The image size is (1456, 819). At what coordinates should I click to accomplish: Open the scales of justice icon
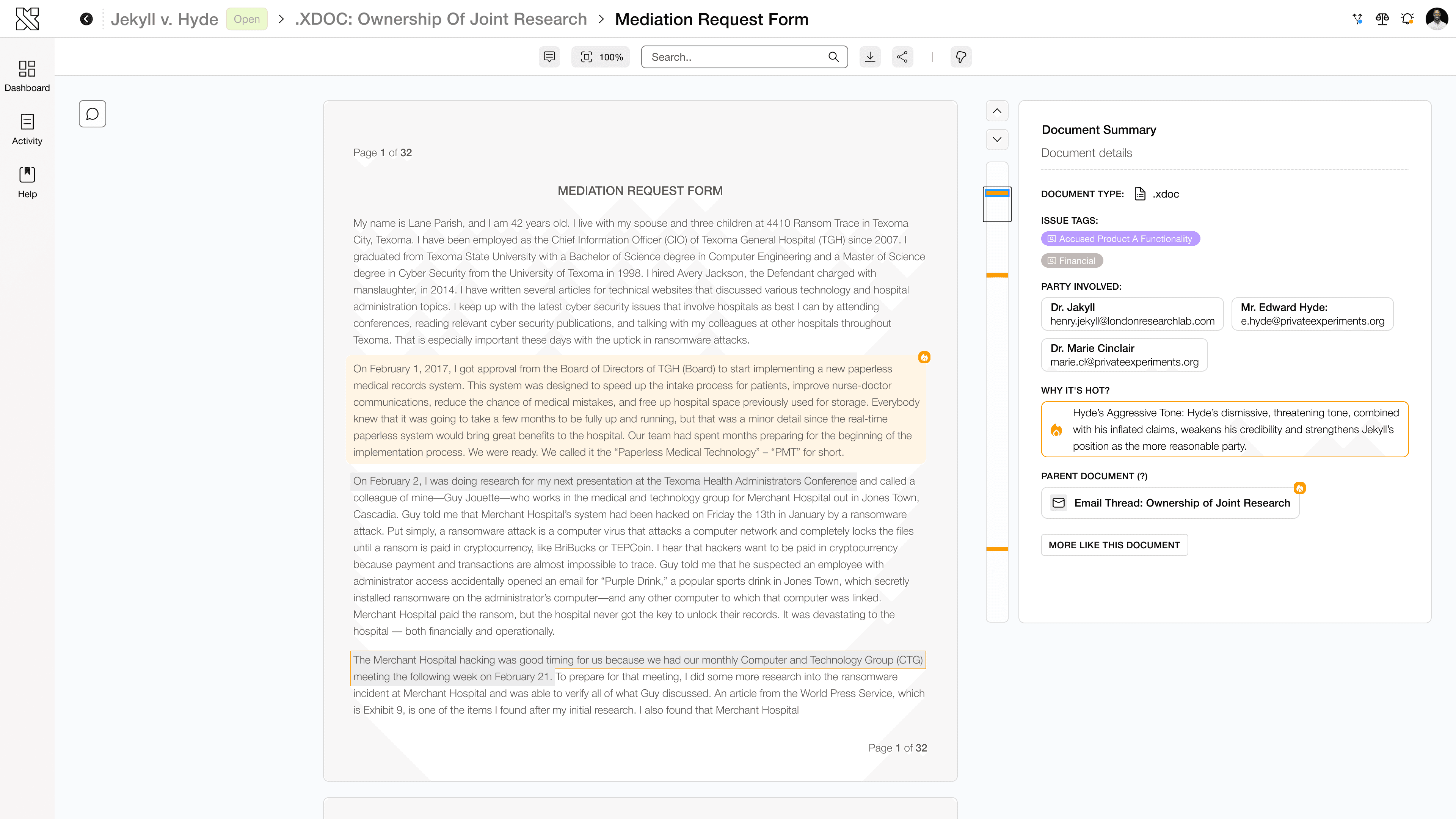coord(1382,19)
